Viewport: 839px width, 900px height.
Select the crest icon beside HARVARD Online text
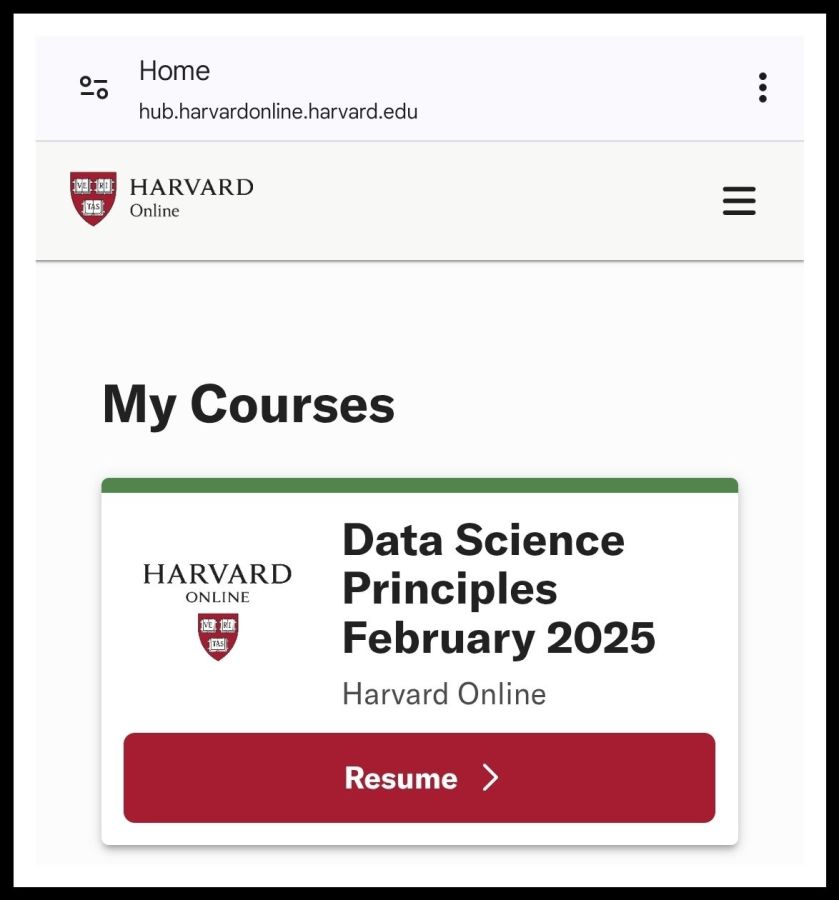tap(92, 197)
